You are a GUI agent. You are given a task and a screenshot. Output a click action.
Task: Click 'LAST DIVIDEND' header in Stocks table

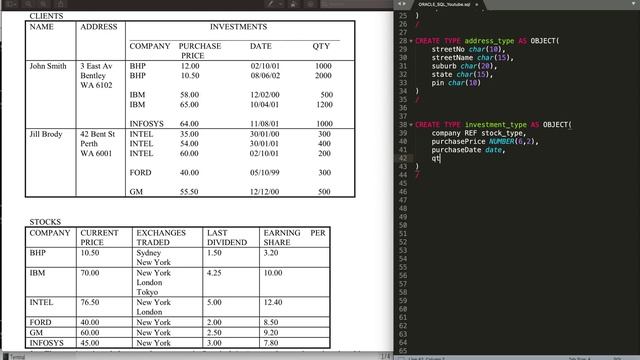[x=227, y=238]
